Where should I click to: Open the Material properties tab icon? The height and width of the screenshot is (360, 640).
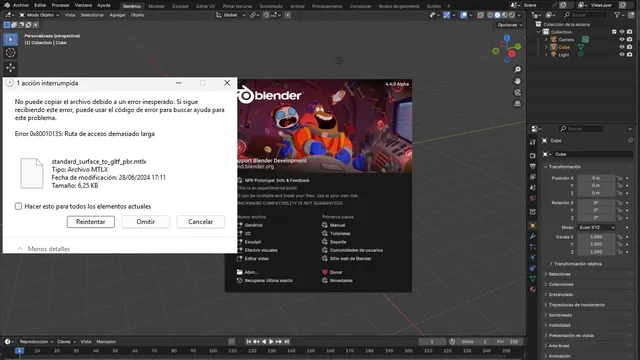pyautogui.click(x=533, y=289)
